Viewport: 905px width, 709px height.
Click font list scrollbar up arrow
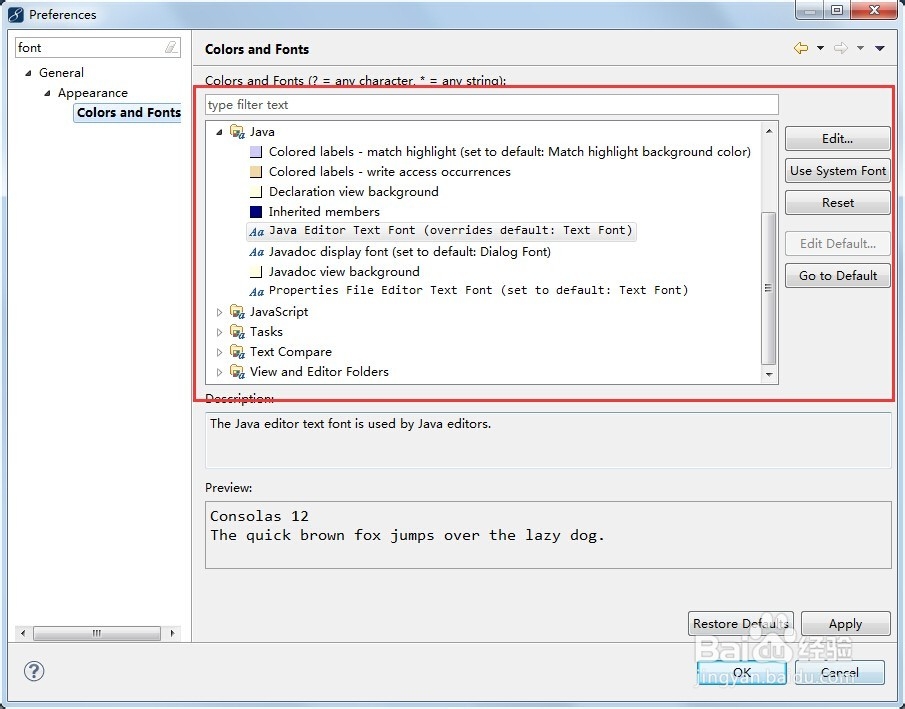point(769,131)
